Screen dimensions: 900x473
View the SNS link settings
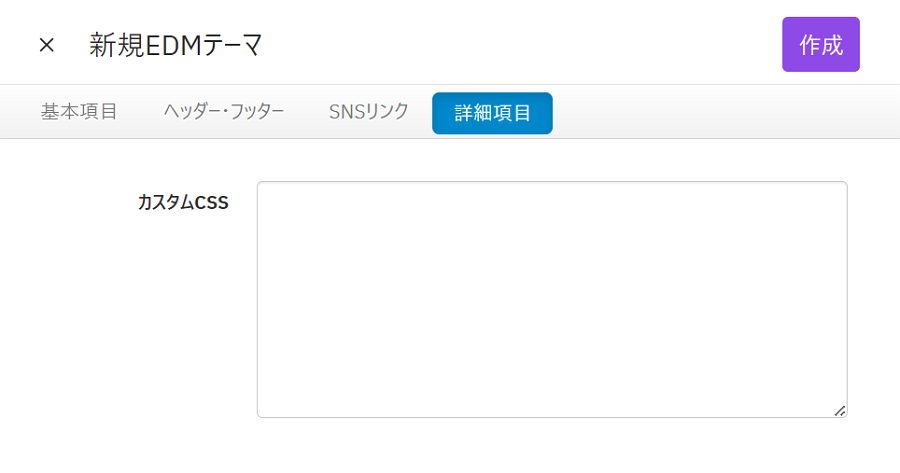(369, 112)
